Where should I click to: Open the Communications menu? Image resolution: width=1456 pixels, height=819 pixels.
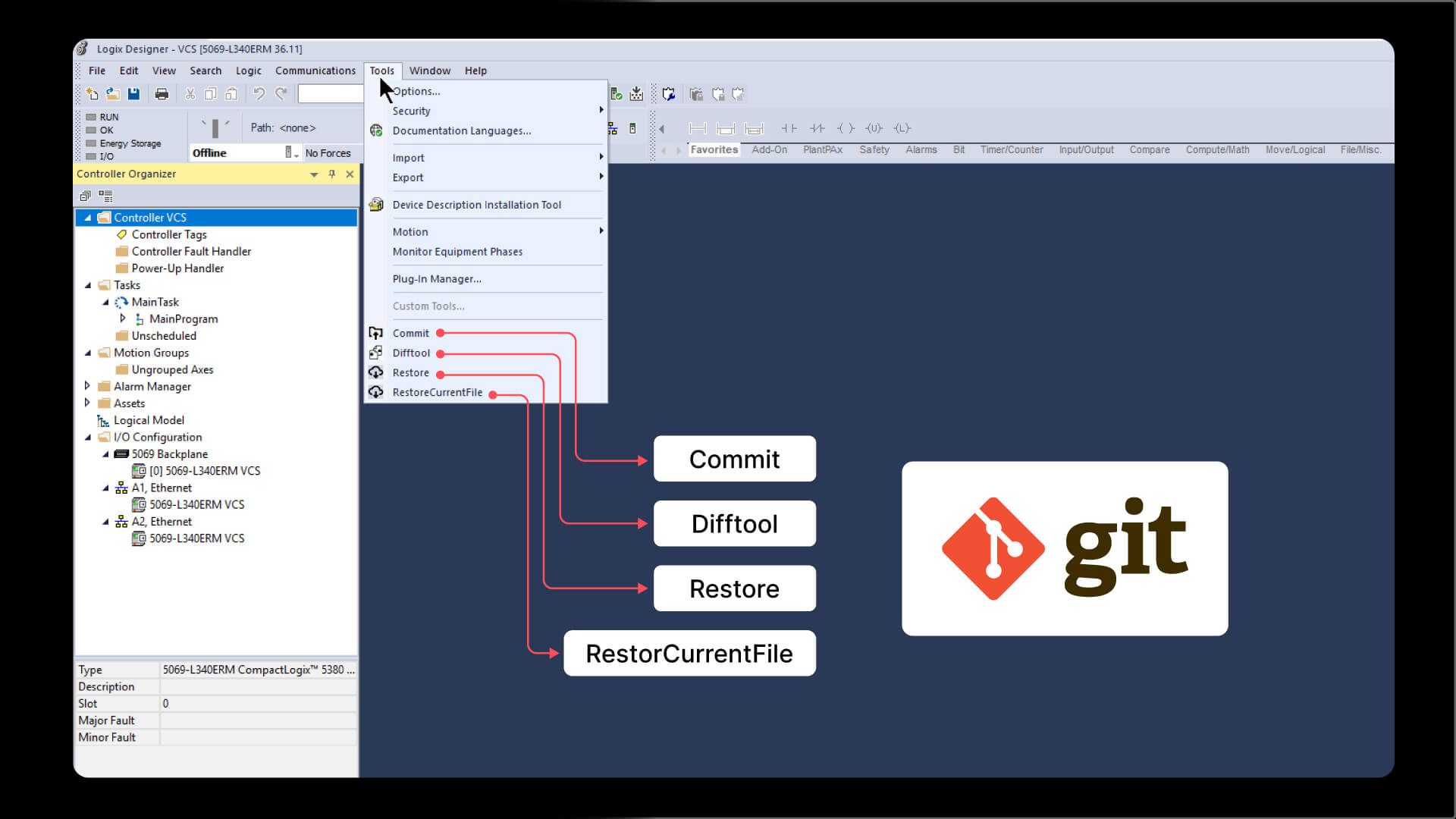(315, 71)
